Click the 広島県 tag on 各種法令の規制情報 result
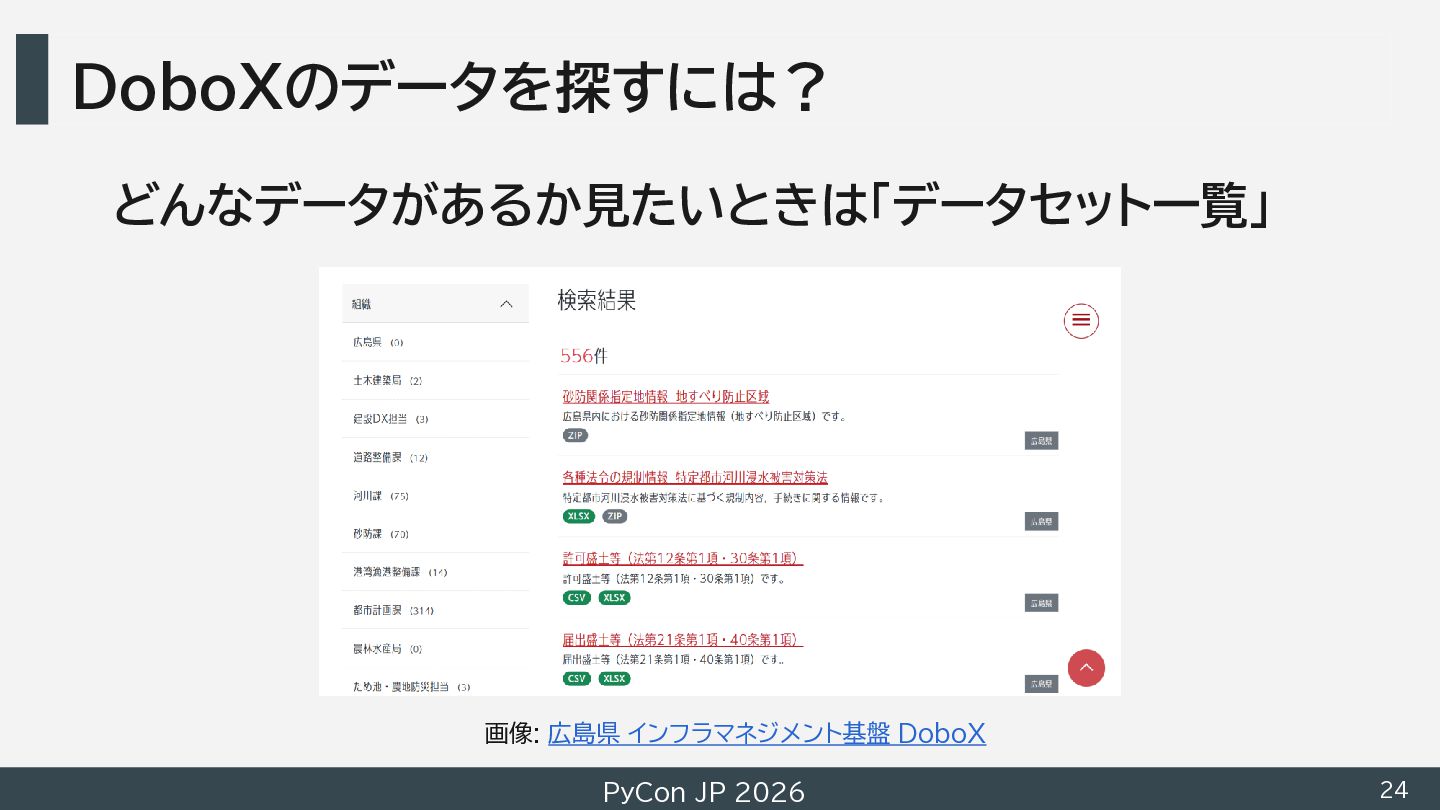 [1041, 521]
